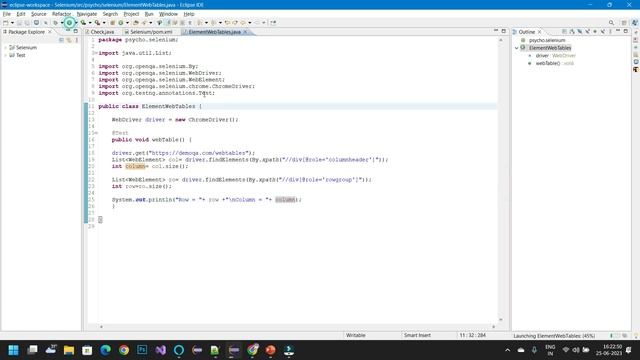
Task: Open the New wizard dropdown arrow
Action: (x=12, y=22)
